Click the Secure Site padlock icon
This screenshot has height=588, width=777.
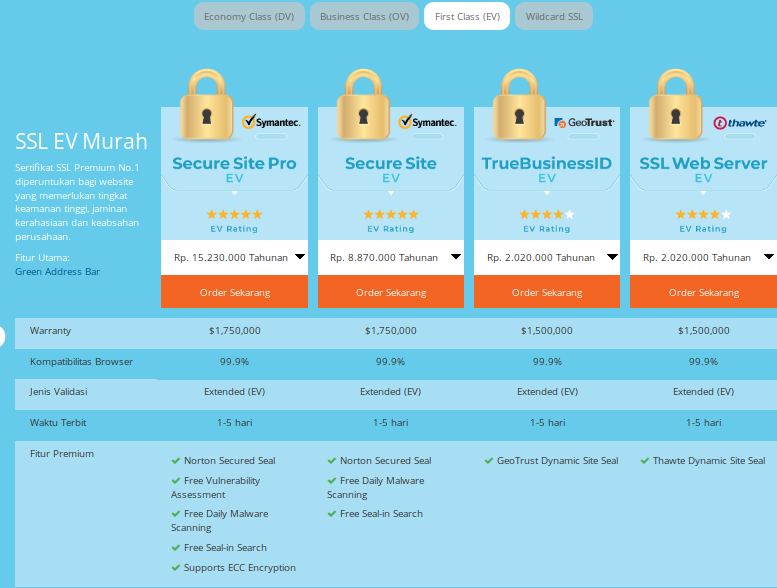coord(363,105)
